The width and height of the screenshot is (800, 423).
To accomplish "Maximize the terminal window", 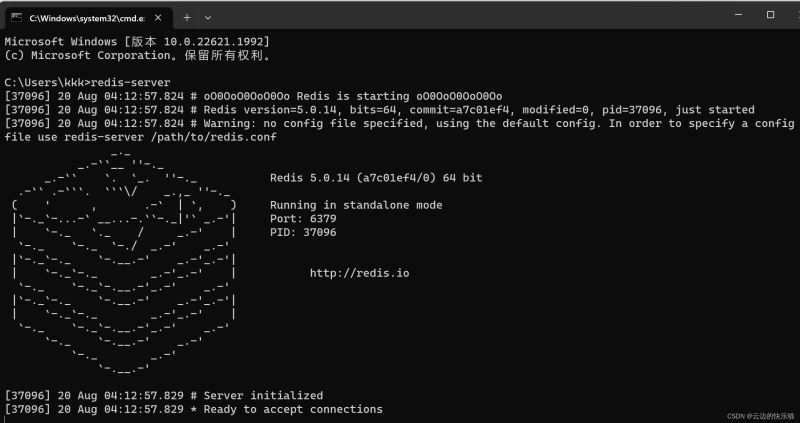I will 770,15.
